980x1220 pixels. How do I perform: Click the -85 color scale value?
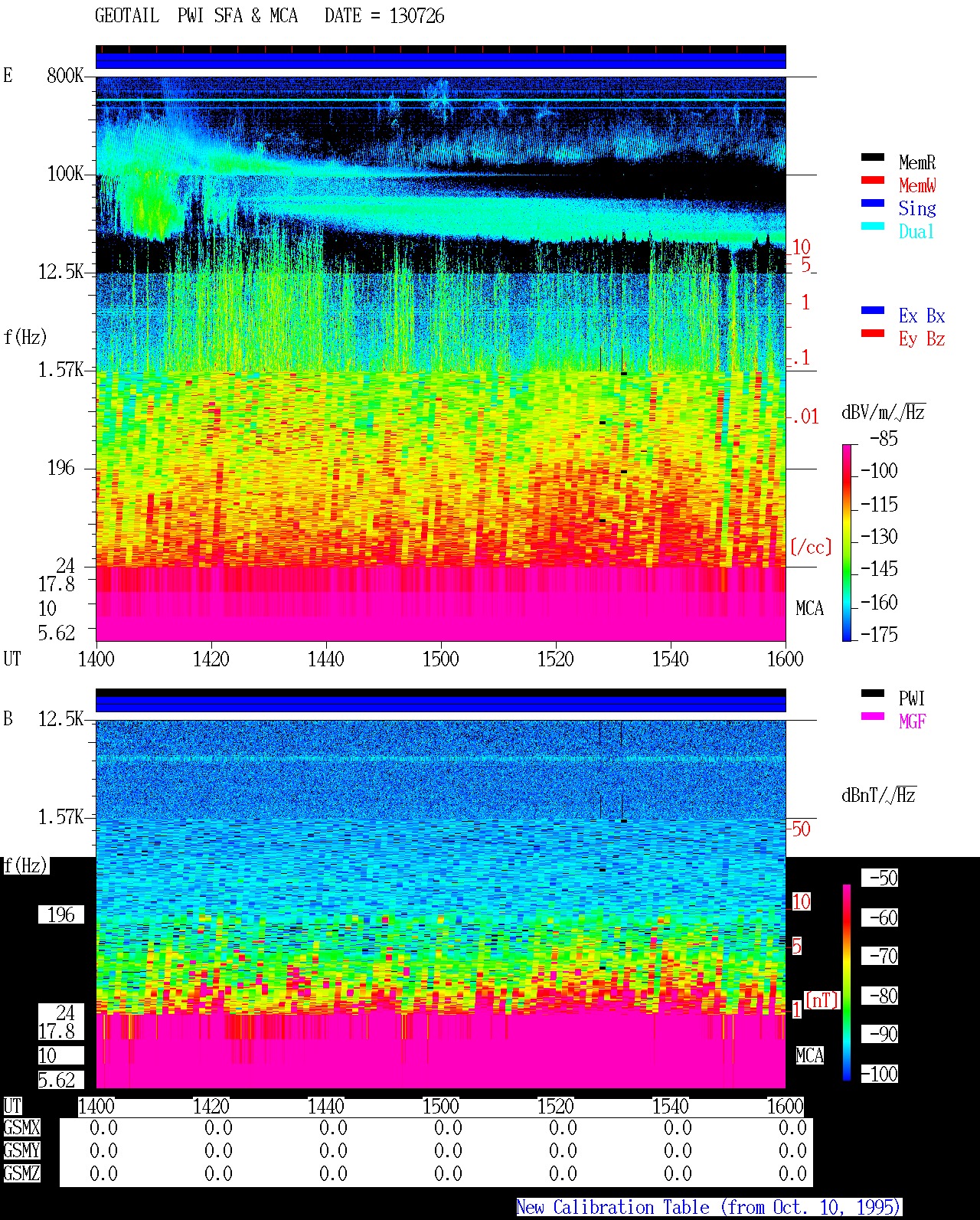point(884,439)
